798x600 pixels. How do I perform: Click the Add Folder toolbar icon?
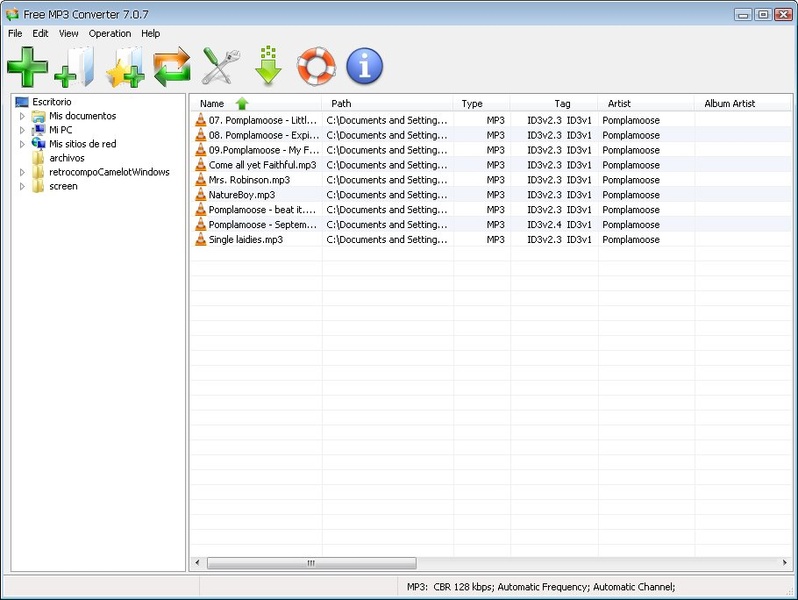click(x=75, y=67)
